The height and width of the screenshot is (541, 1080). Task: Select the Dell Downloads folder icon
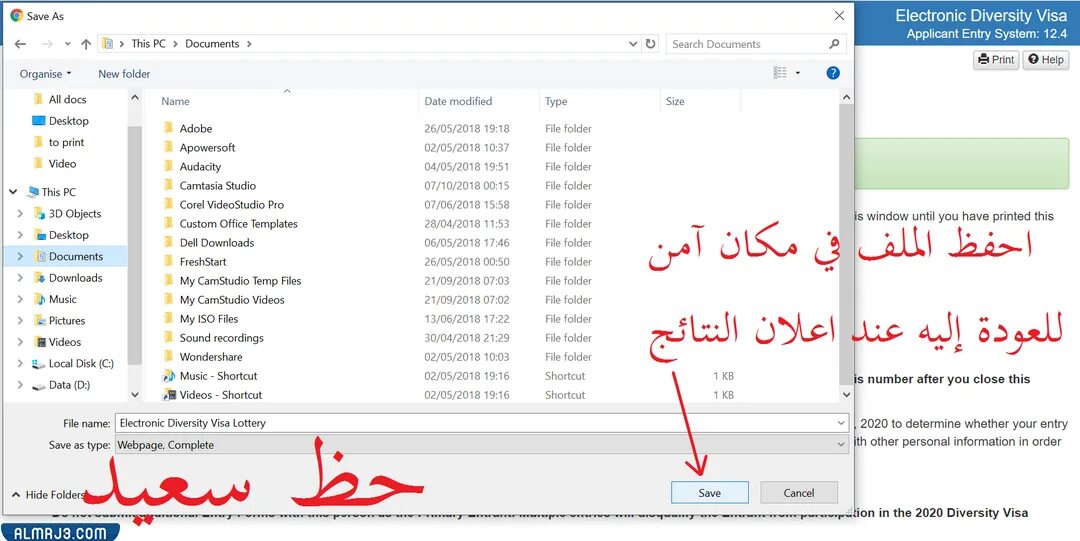[x=168, y=243]
